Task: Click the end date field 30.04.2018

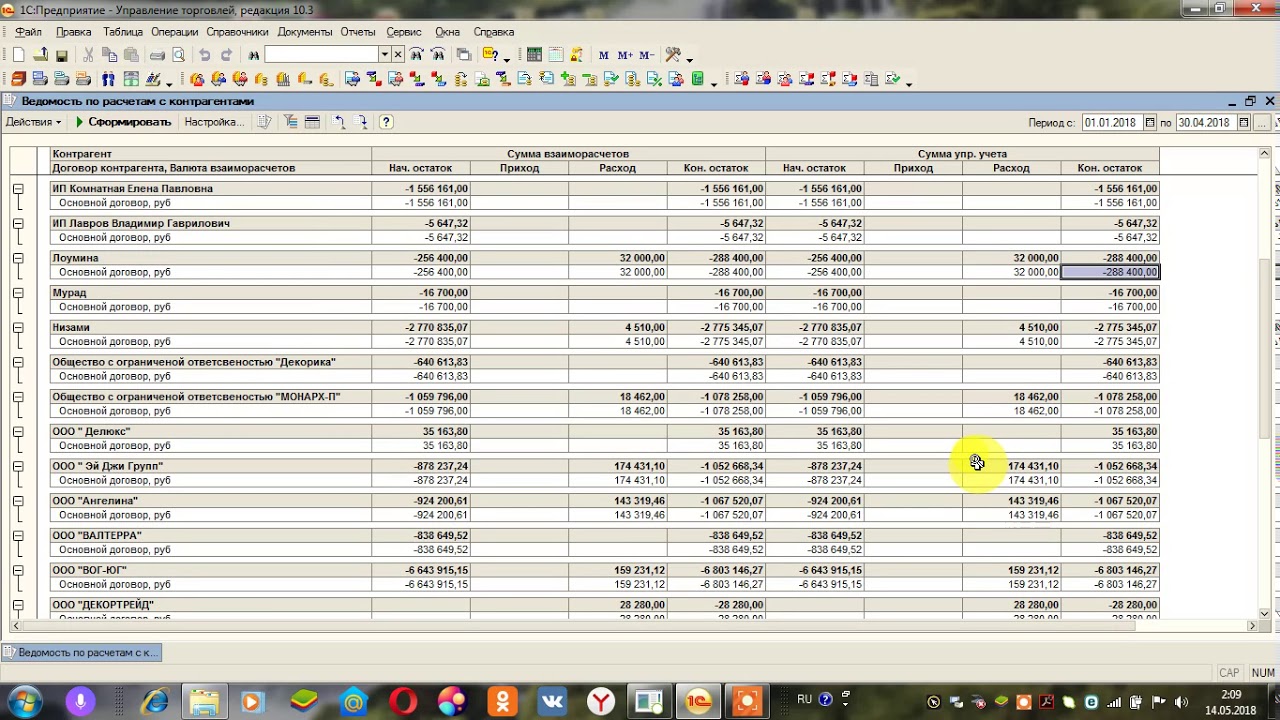Action: coord(1205,123)
